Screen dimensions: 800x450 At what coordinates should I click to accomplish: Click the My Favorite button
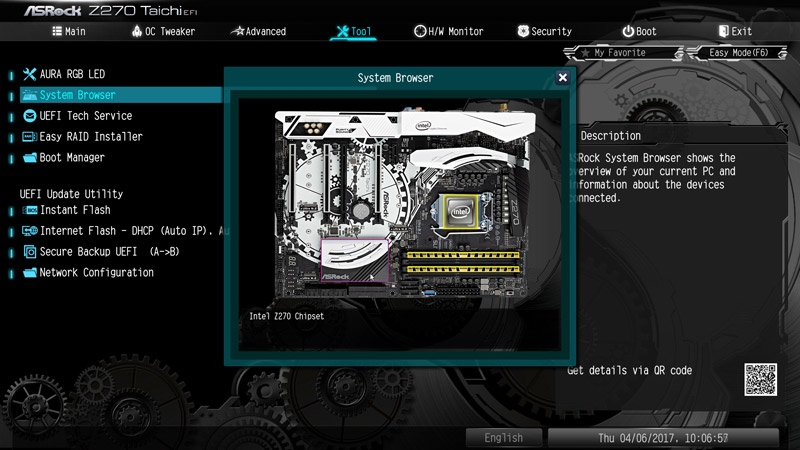pyautogui.click(x=623, y=53)
